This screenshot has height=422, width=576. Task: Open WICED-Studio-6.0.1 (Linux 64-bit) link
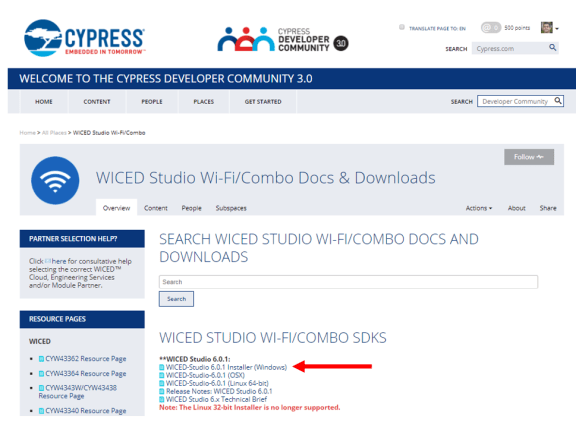pos(217,383)
